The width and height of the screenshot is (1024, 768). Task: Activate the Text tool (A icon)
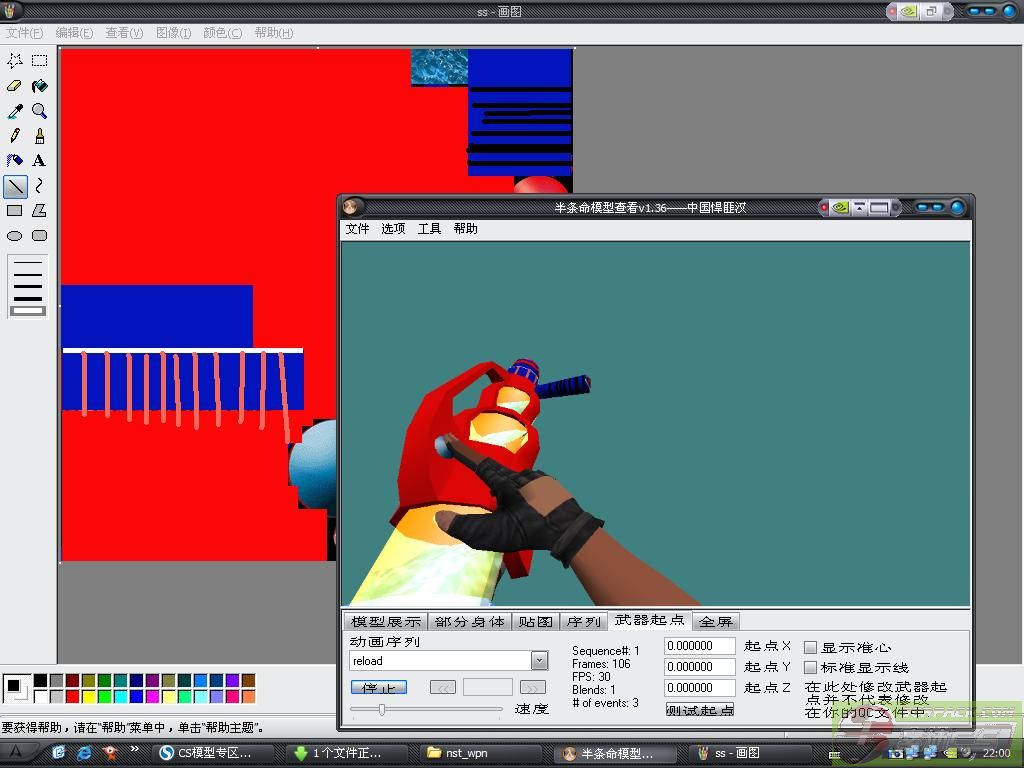click(x=39, y=160)
